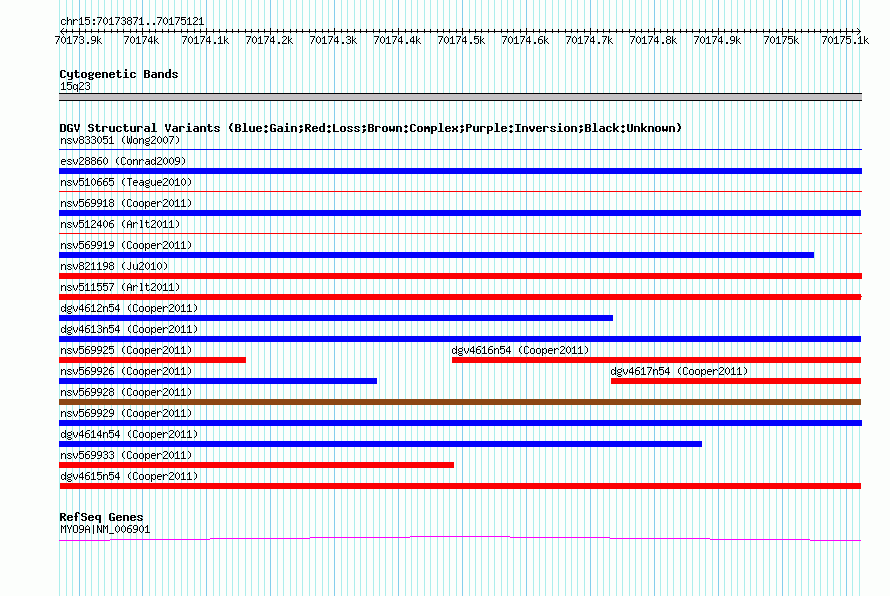Image resolution: width=890 pixels, height=596 pixels.
Task: Select the blue dgv4612n54 gain bar
Action: 336,318
